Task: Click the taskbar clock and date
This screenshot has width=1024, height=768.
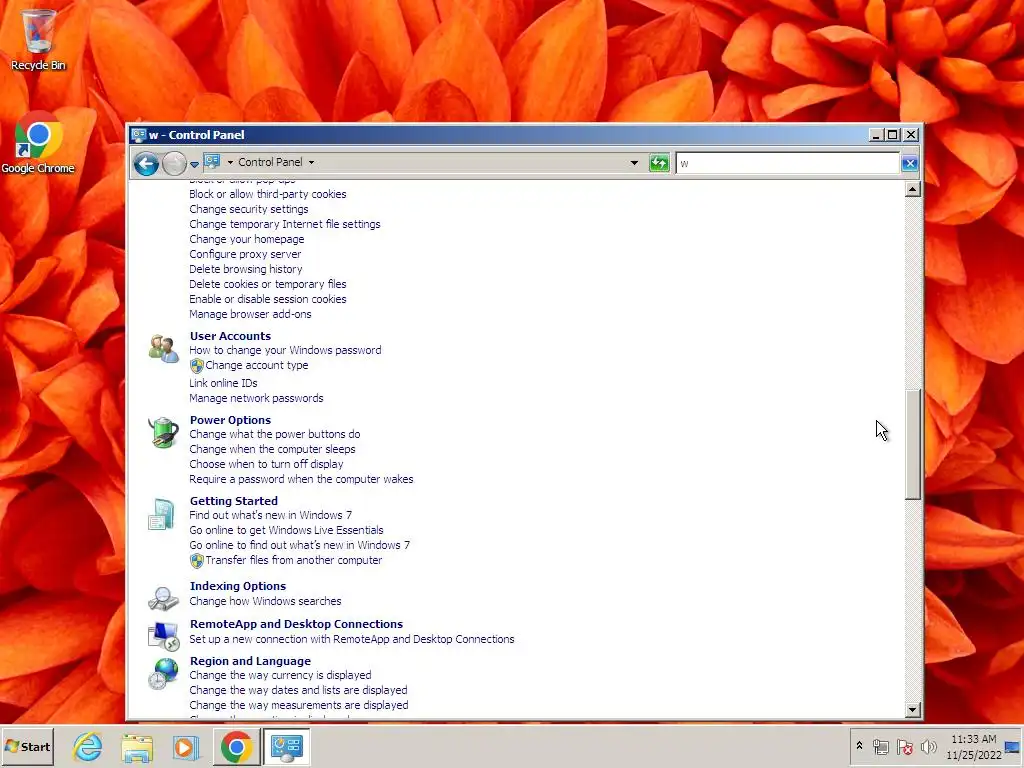Action: click(973, 747)
